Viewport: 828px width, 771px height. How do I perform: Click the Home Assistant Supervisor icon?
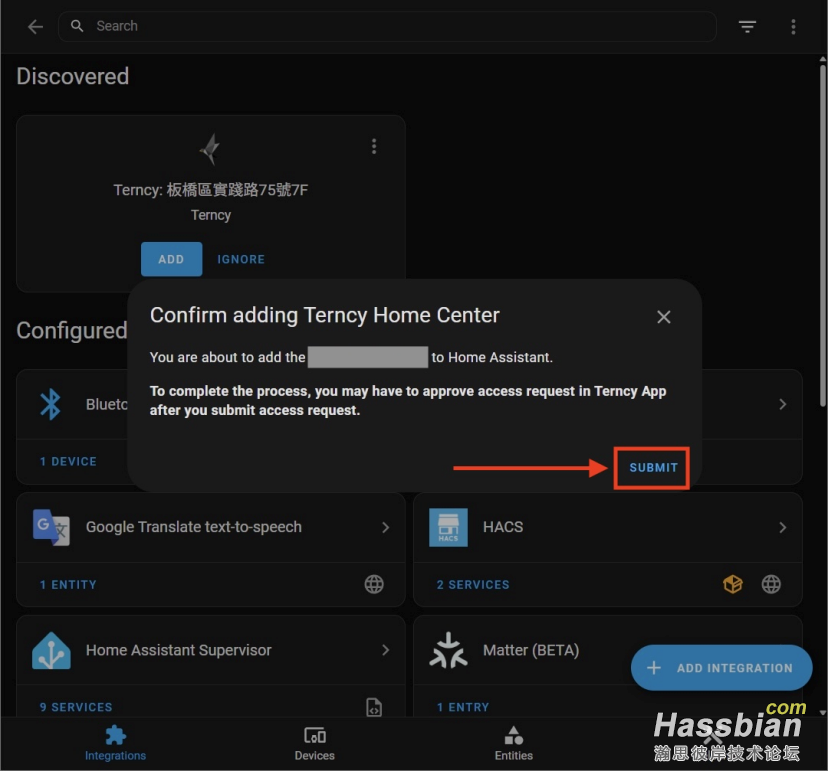[x=51, y=650]
